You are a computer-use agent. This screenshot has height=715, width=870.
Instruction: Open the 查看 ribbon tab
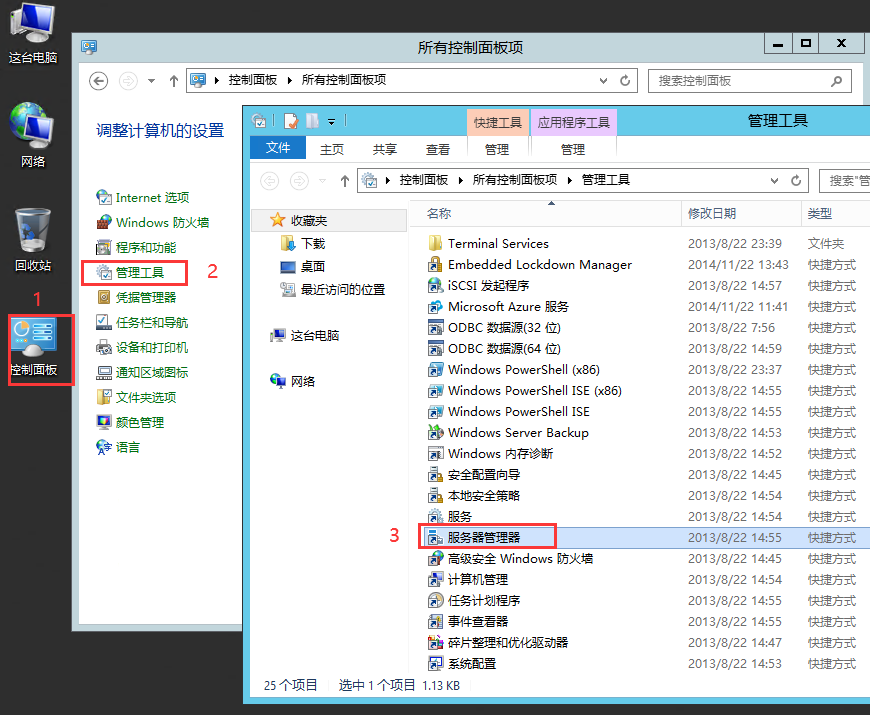438,149
